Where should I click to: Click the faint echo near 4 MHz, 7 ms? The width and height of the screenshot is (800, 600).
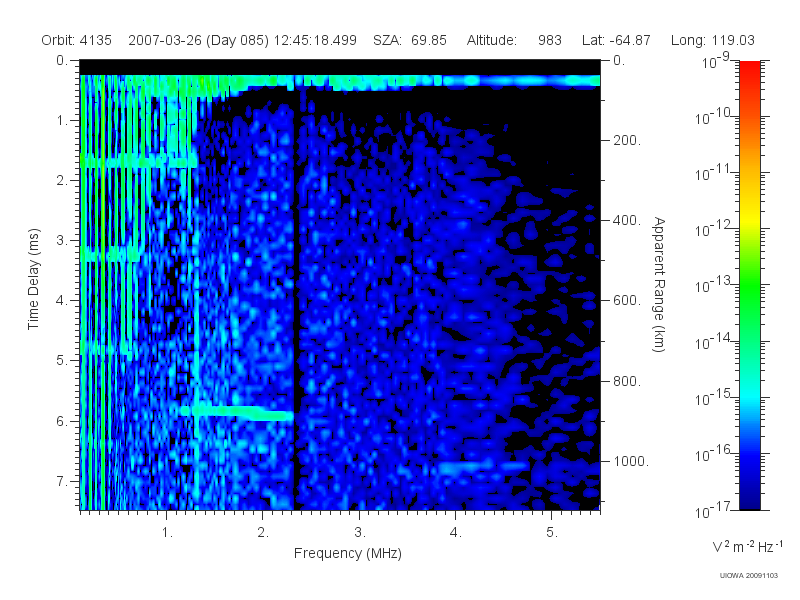482,466
